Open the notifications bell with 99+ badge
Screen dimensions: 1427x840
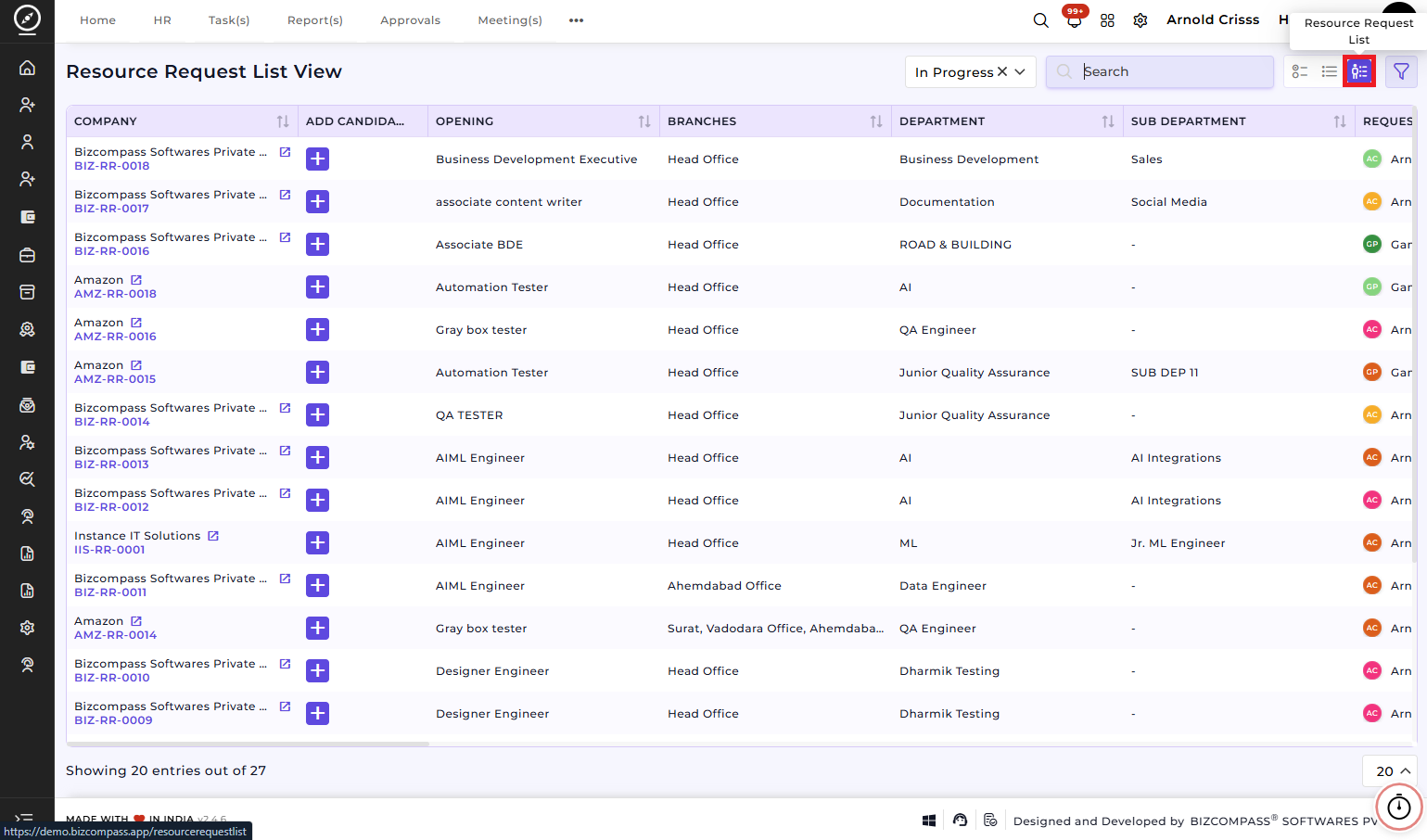(1074, 20)
